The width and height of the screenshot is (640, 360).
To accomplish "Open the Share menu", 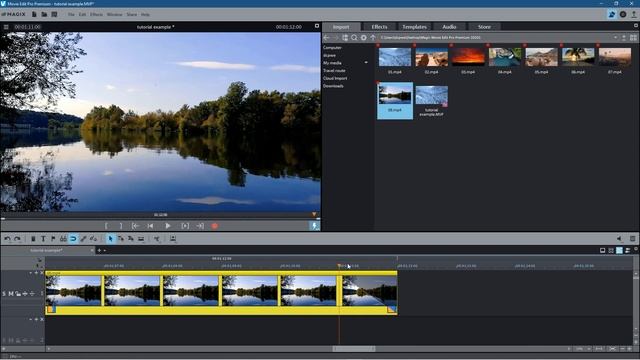I will [x=132, y=15].
